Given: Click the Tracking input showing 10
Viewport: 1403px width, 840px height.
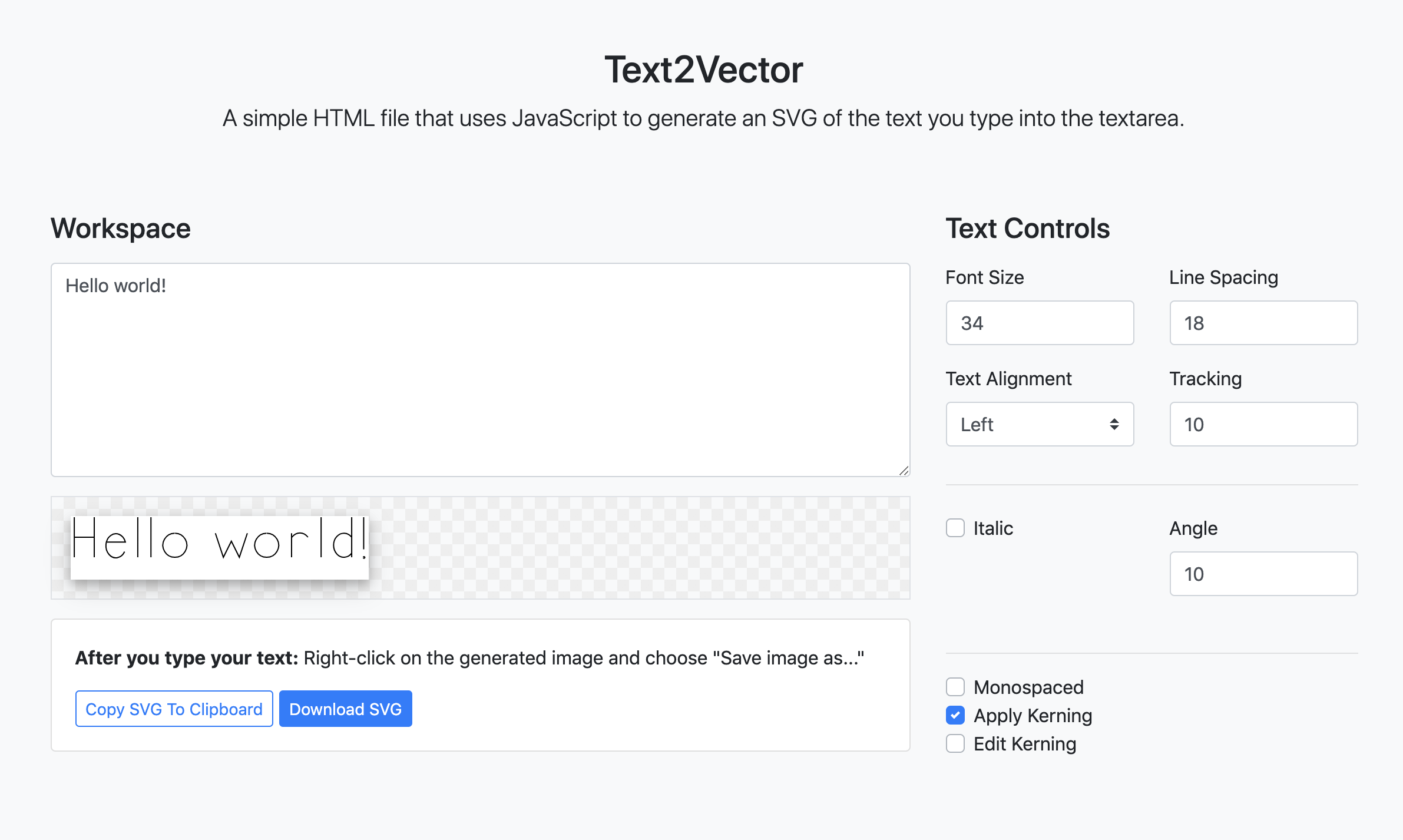Looking at the screenshot, I should (1263, 424).
